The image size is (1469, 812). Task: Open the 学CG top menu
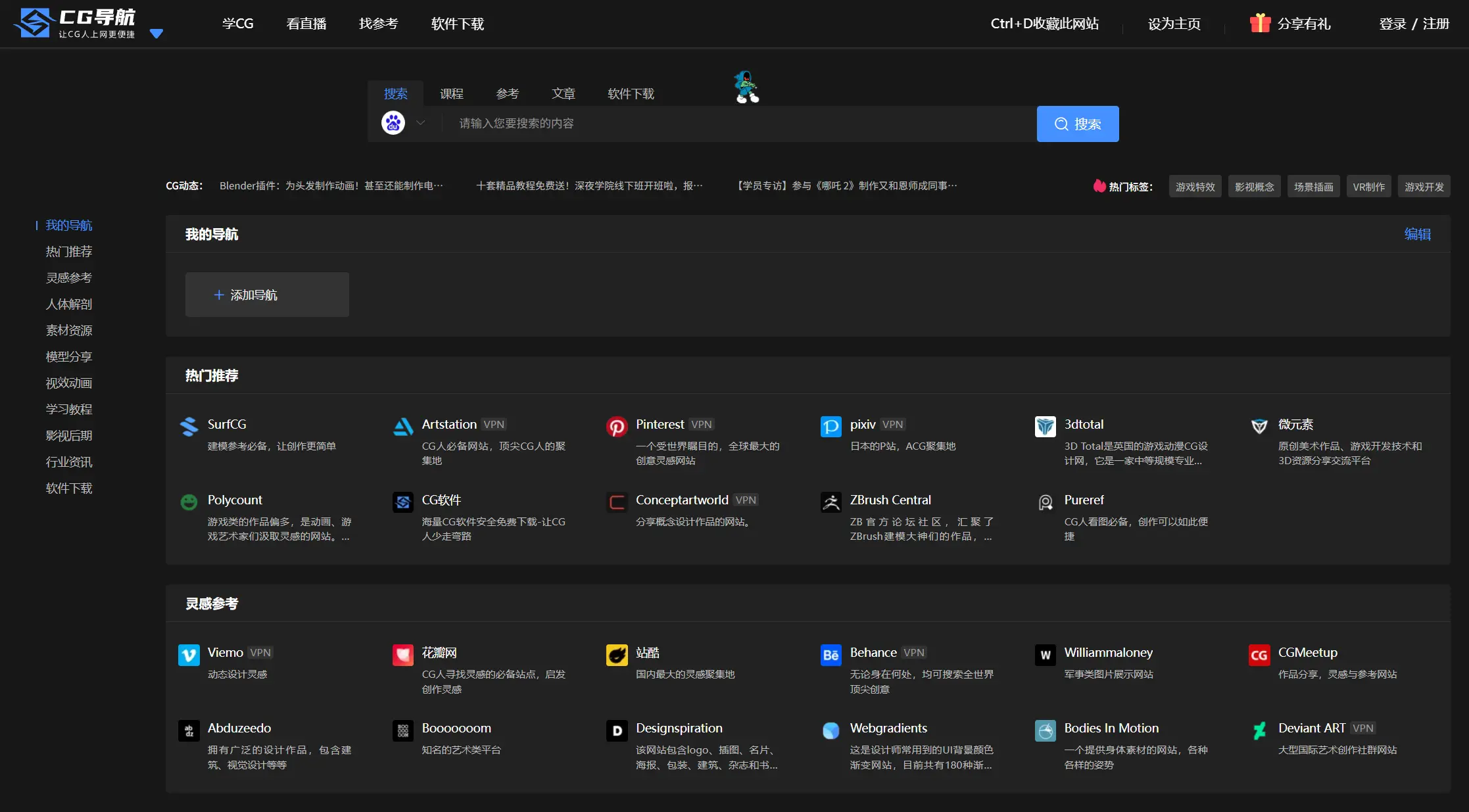pyautogui.click(x=237, y=24)
